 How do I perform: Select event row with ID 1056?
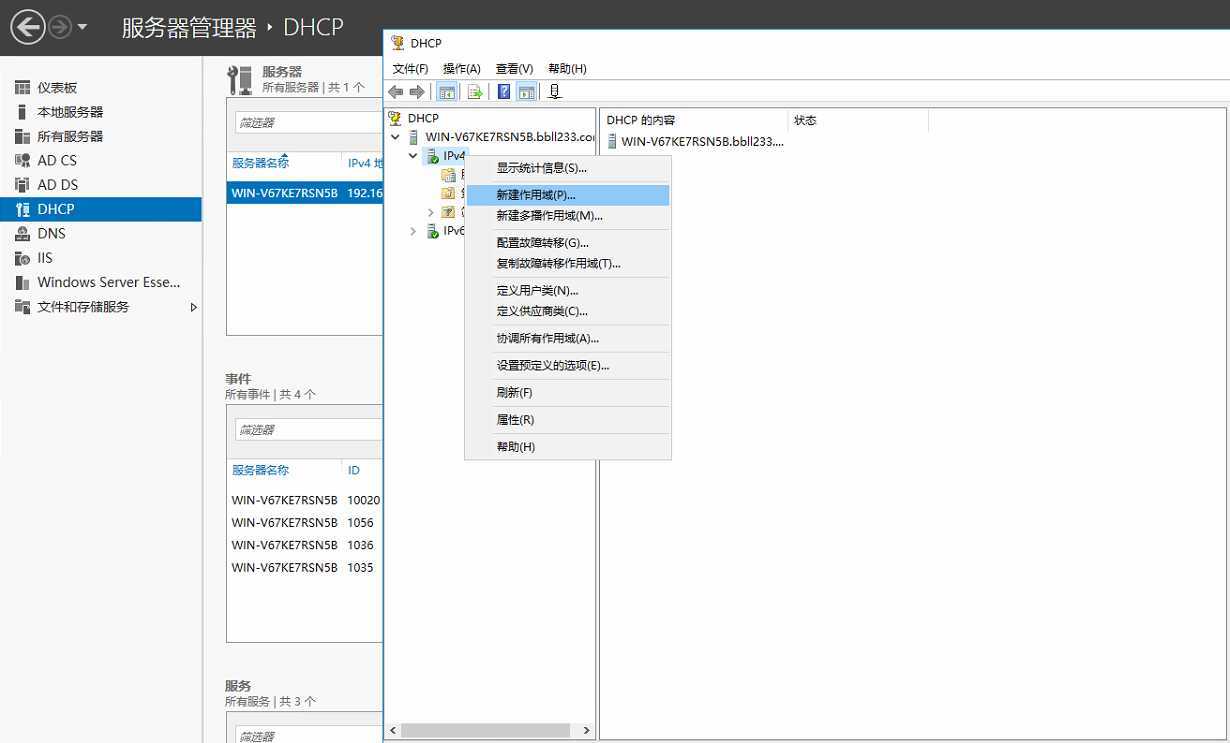[305, 523]
